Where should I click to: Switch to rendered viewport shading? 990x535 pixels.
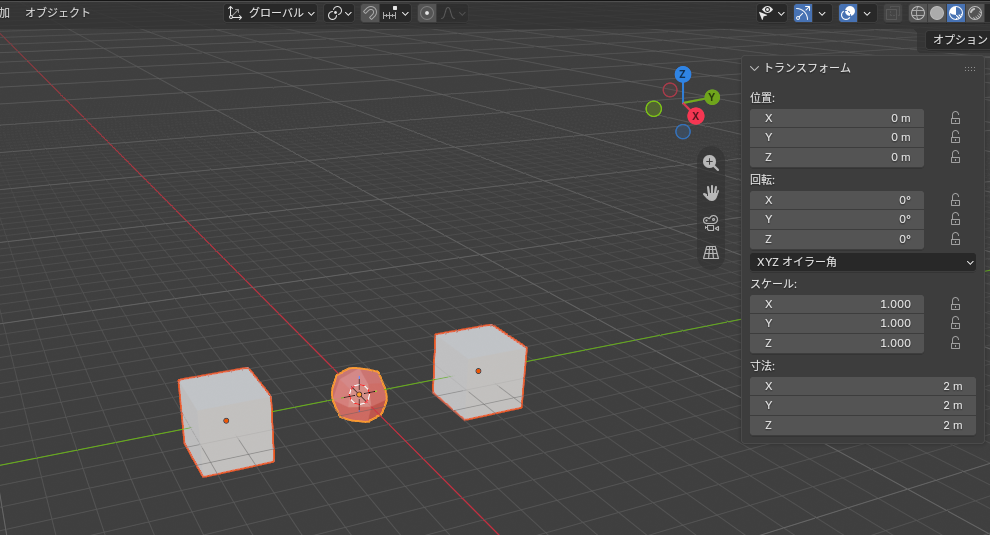point(975,13)
